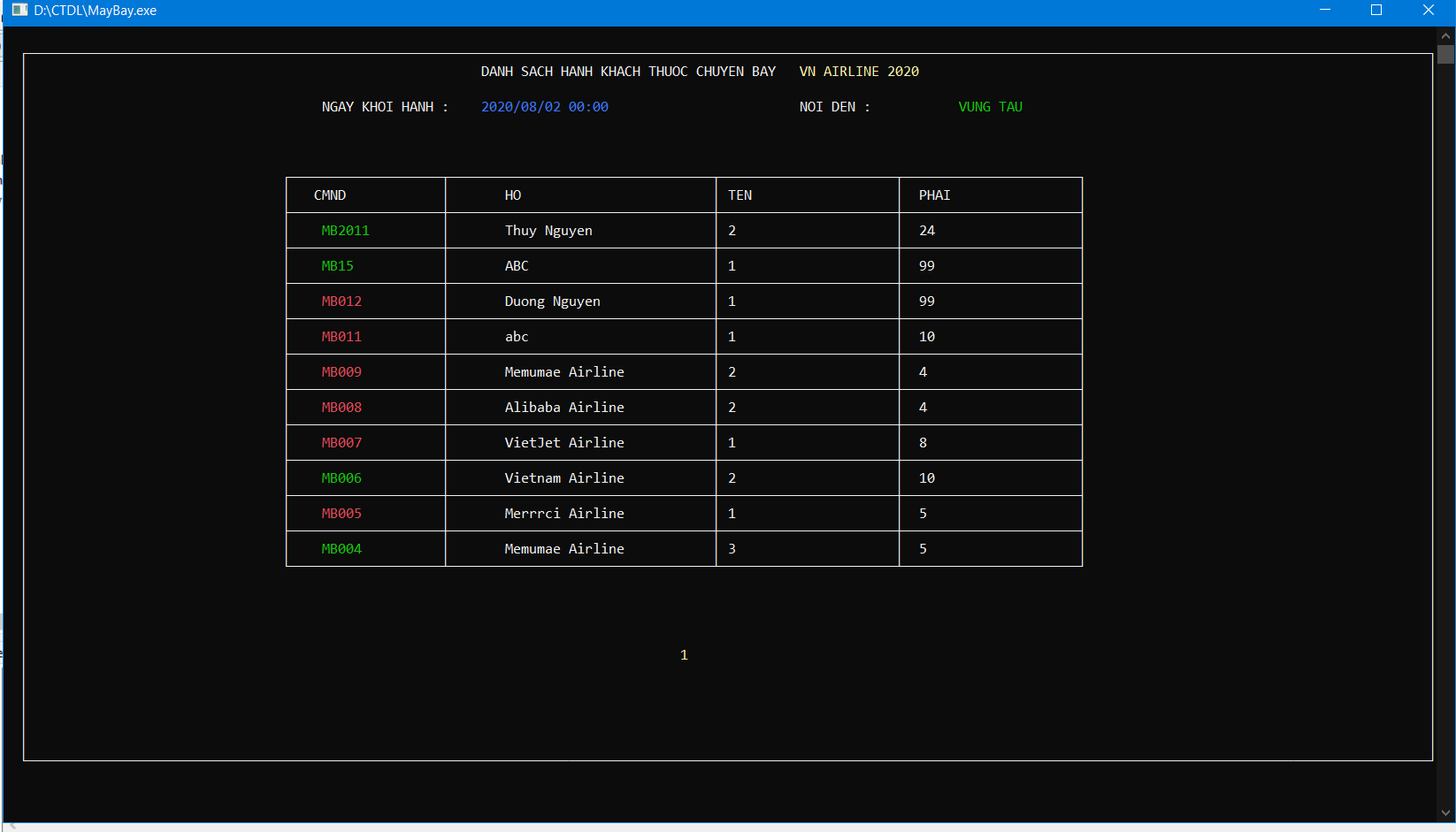This screenshot has height=832, width=1456.
Task: Click the Thuy Nguyen name cell
Action: click(548, 230)
